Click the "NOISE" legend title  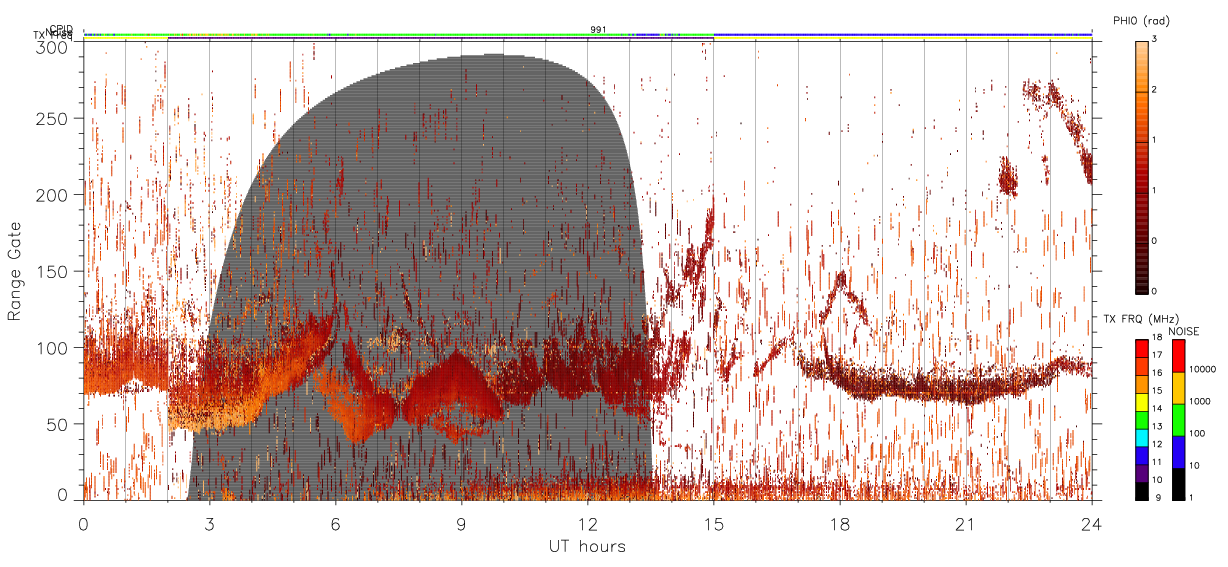pyautogui.click(x=1186, y=331)
